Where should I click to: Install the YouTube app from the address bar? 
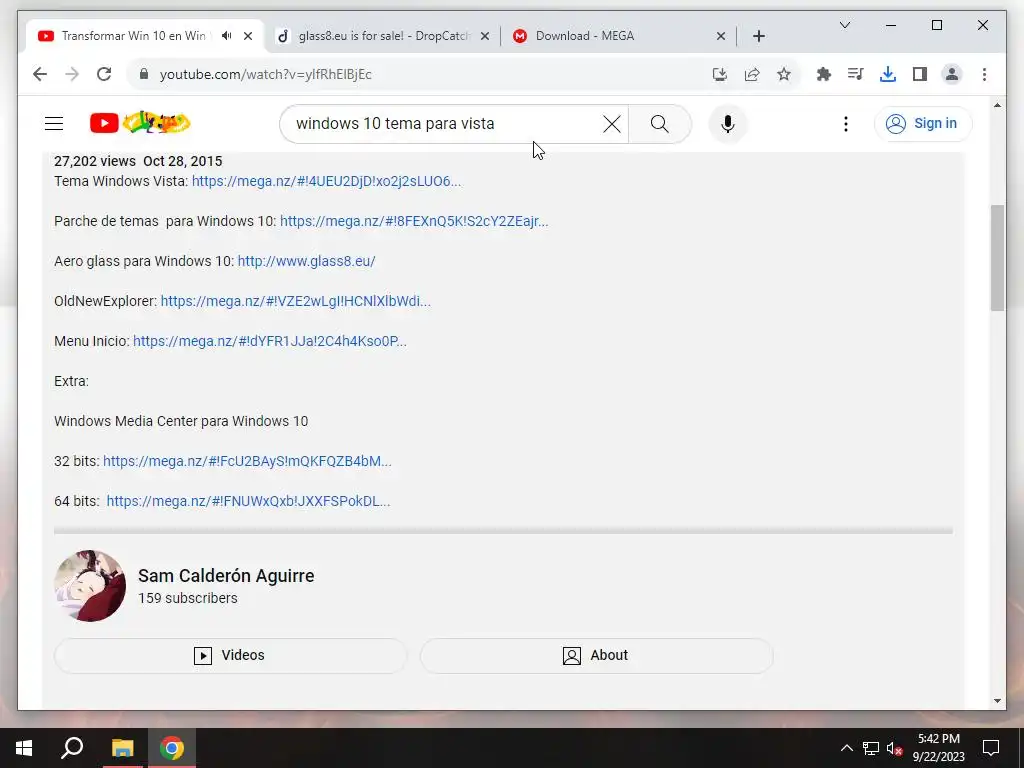click(720, 74)
